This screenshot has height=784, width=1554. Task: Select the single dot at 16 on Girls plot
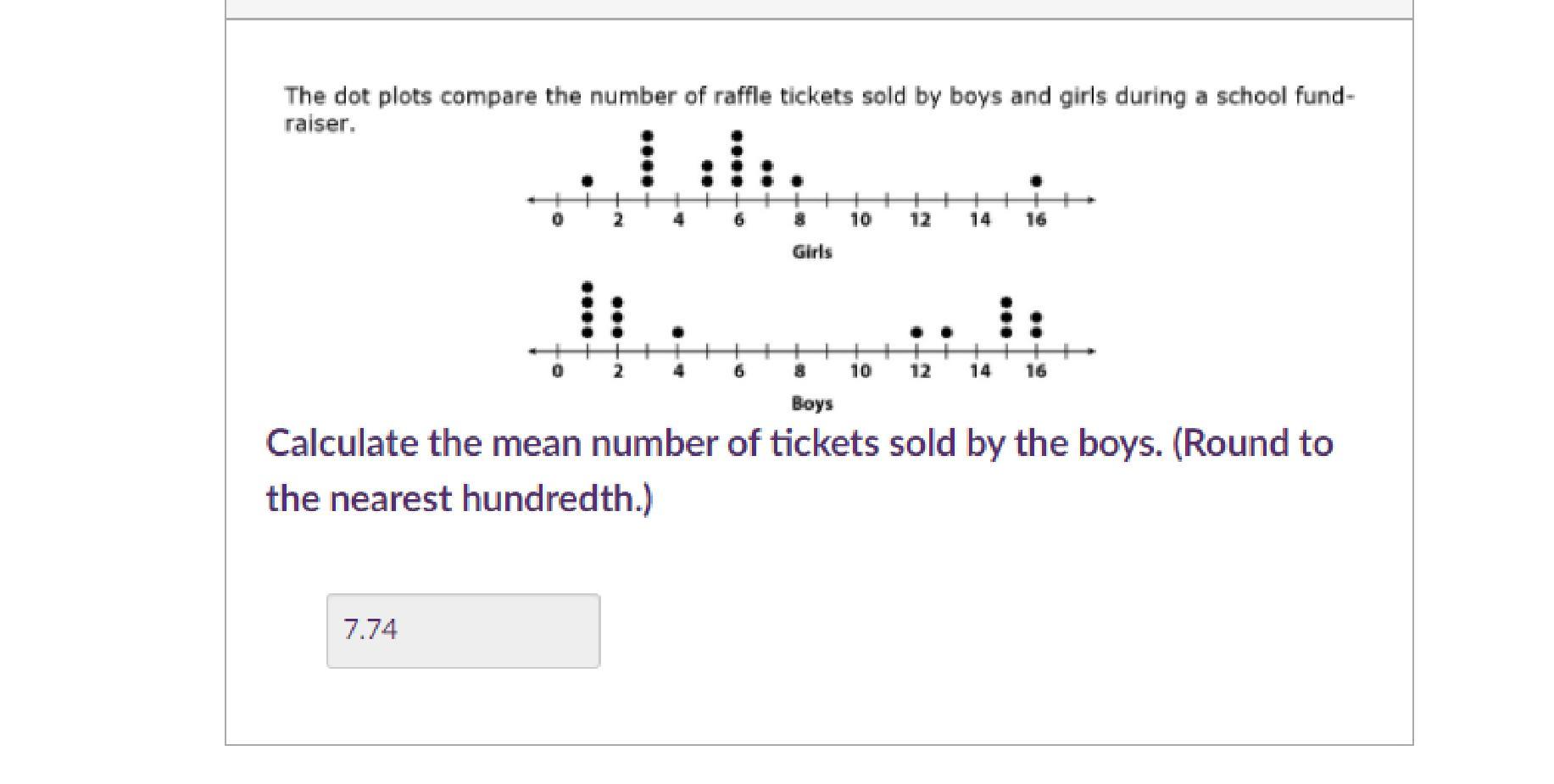coord(1036,181)
